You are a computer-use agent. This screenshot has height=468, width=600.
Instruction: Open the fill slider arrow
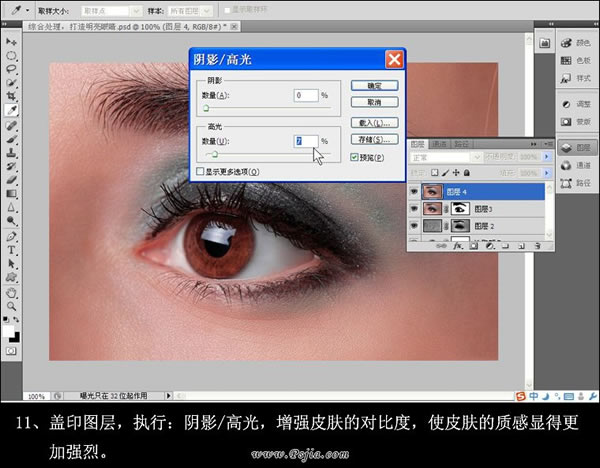[x=547, y=173]
